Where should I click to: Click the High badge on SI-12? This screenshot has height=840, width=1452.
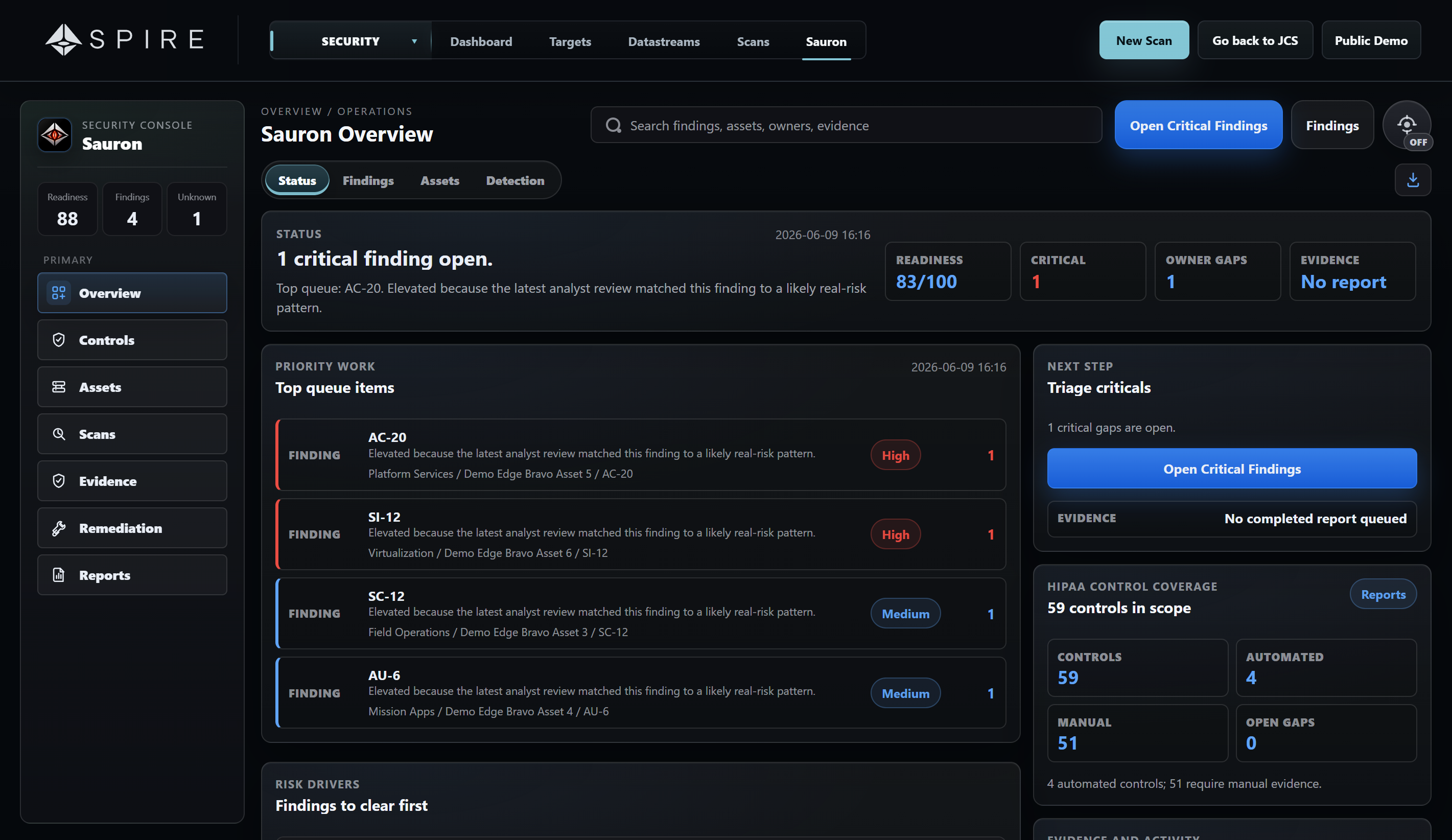point(895,534)
